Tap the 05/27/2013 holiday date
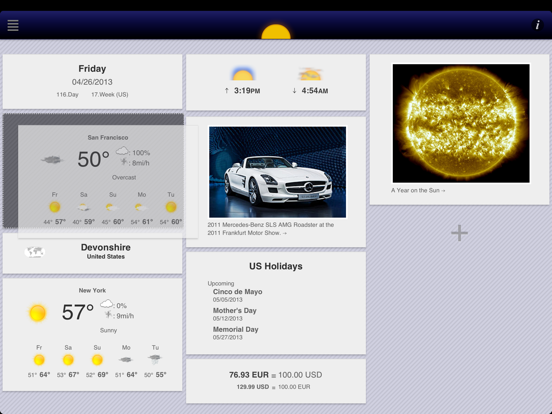The height and width of the screenshot is (414, 552). pos(227,338)
